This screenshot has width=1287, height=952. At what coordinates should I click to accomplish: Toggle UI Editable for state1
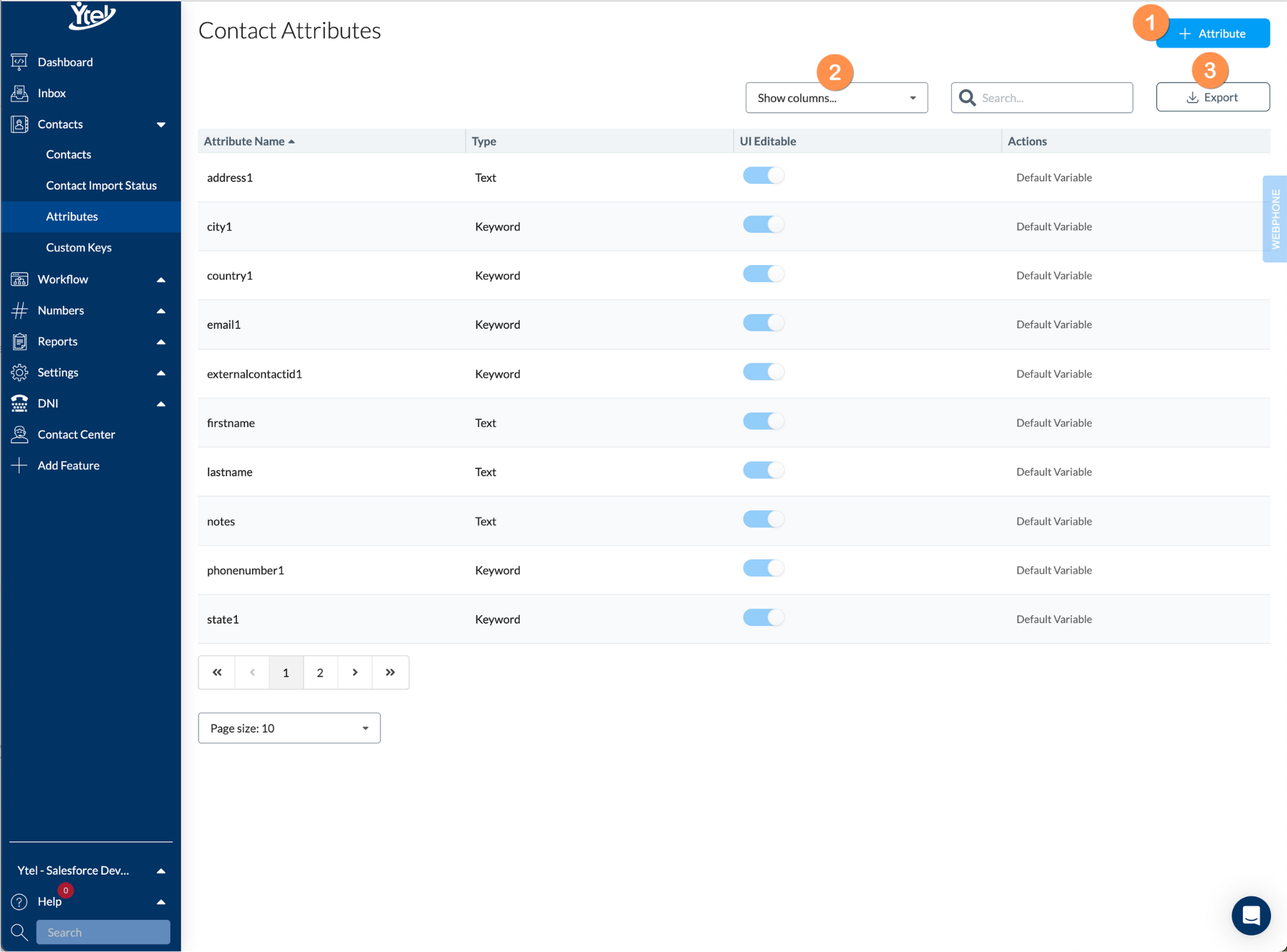coord(763,617)
